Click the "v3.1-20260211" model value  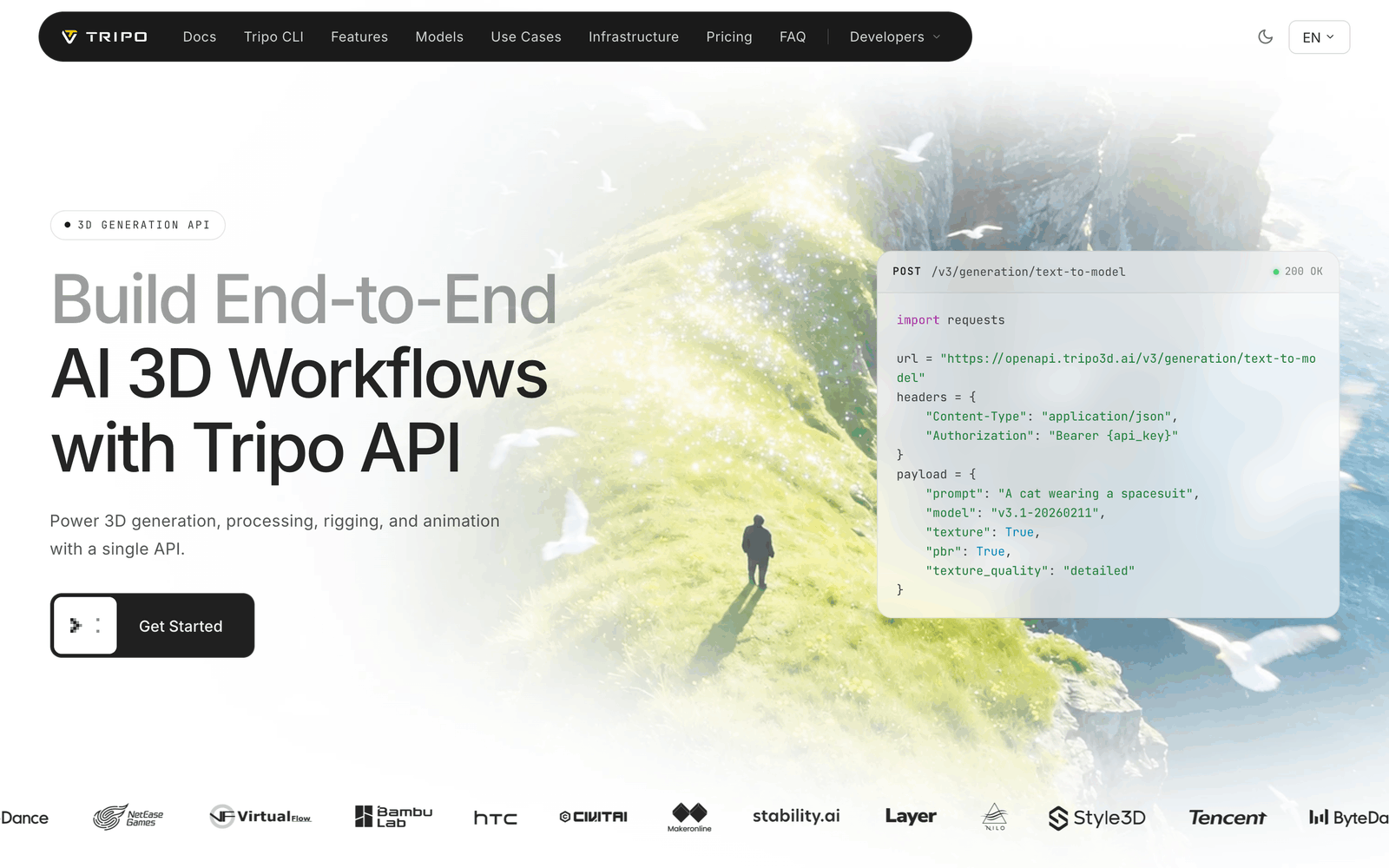click(1044, 513)
